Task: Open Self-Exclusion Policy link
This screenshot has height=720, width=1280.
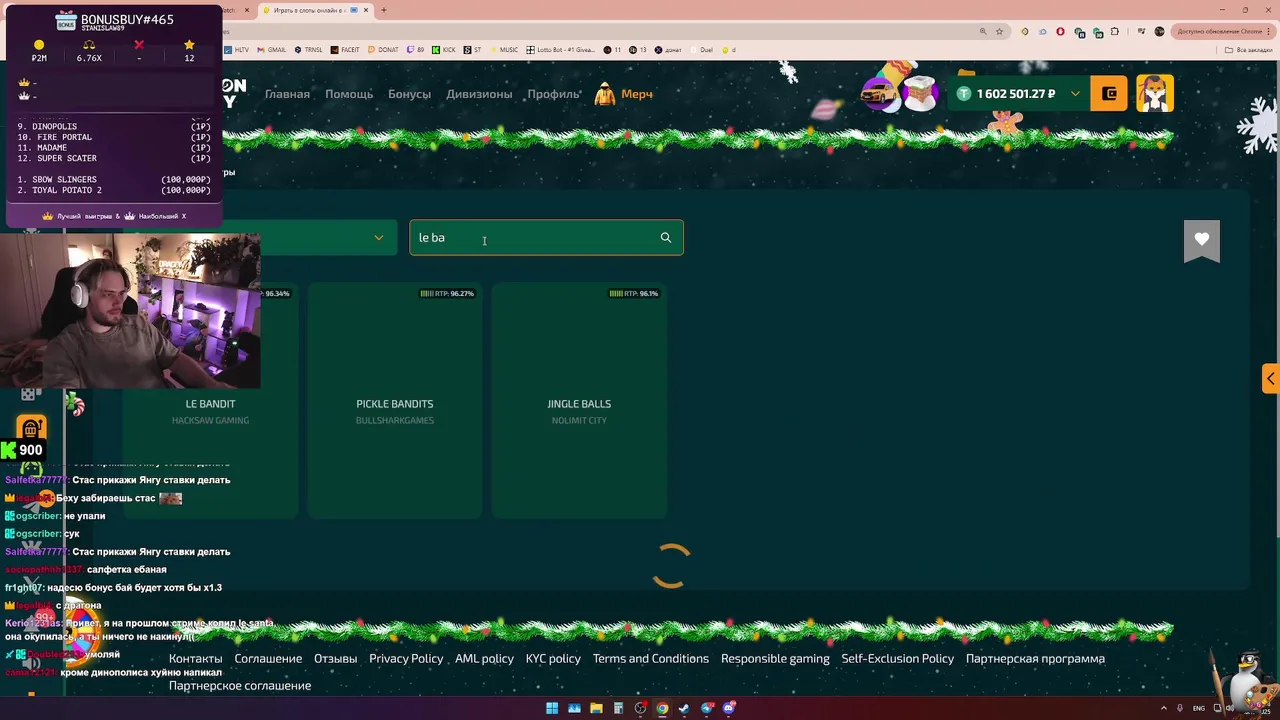Action: [898, 659]
